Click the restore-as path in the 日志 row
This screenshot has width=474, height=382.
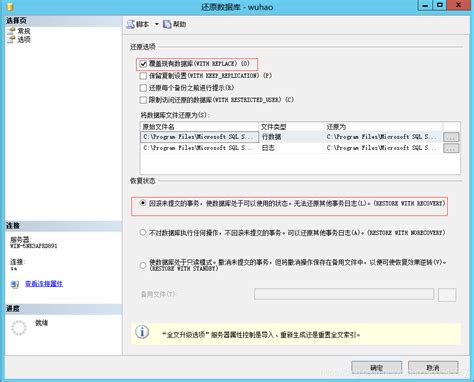(384, 148)
